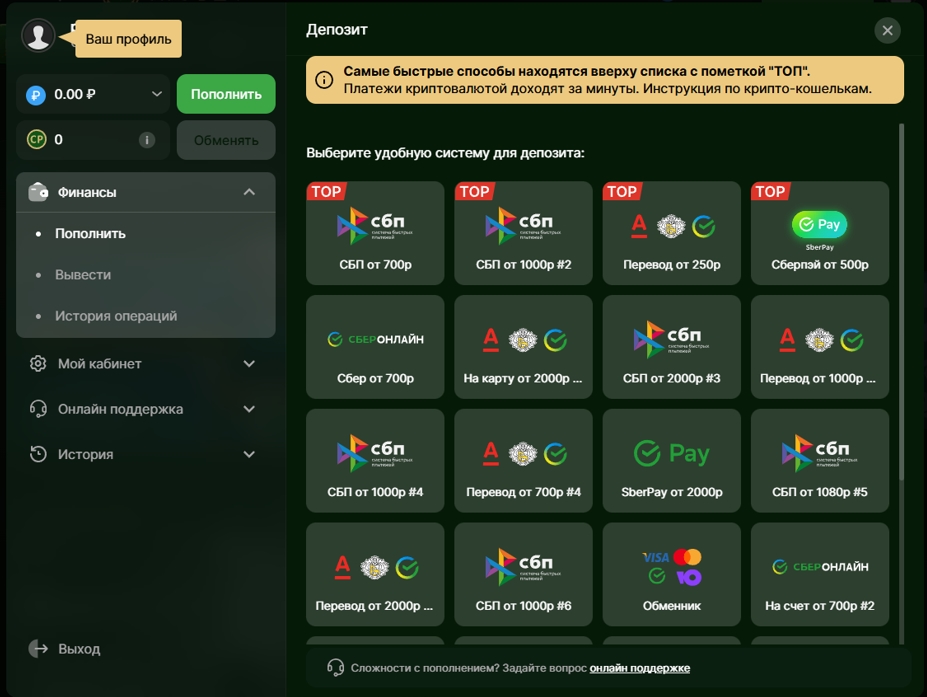Image resolution: width=927 pixels, height=697 pixels.
Task: Click the CP coin balance icon
Action: (37, 140)
